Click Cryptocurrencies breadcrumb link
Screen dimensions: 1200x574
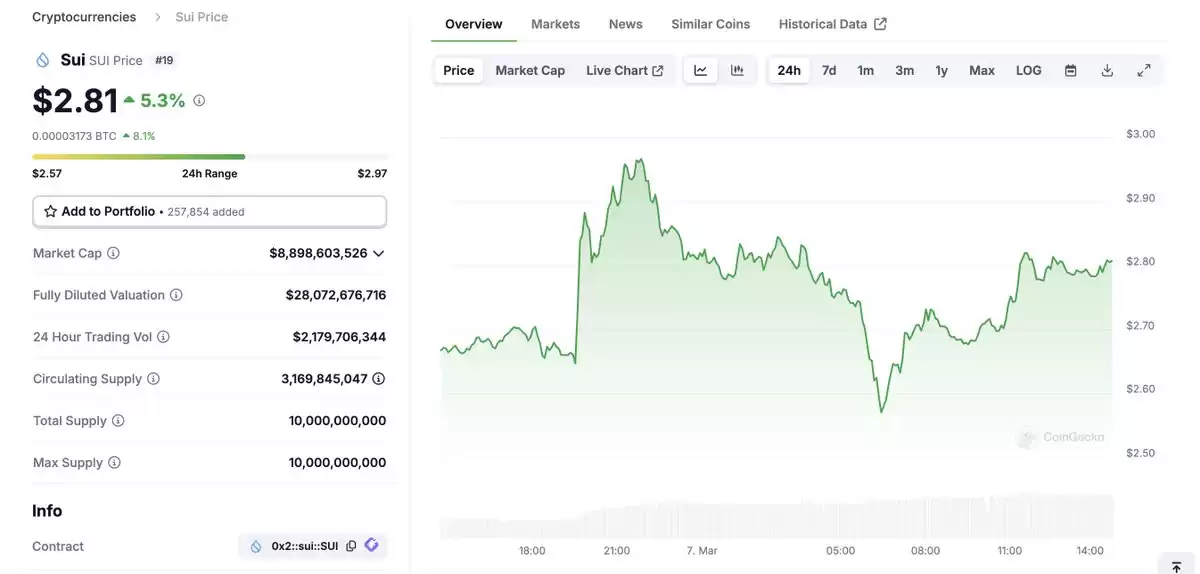click(84, 17)
